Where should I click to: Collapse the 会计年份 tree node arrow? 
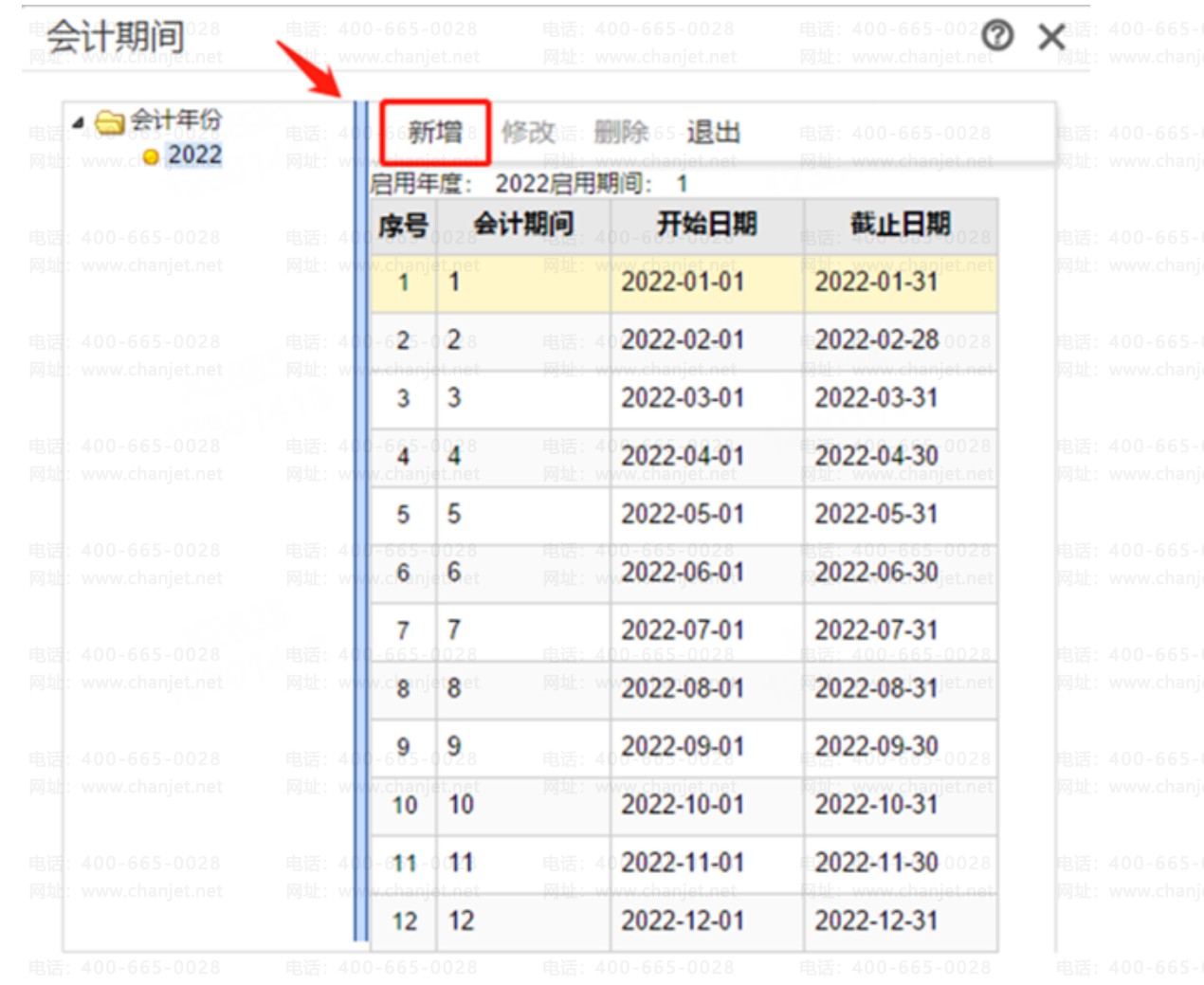point(79,122)
